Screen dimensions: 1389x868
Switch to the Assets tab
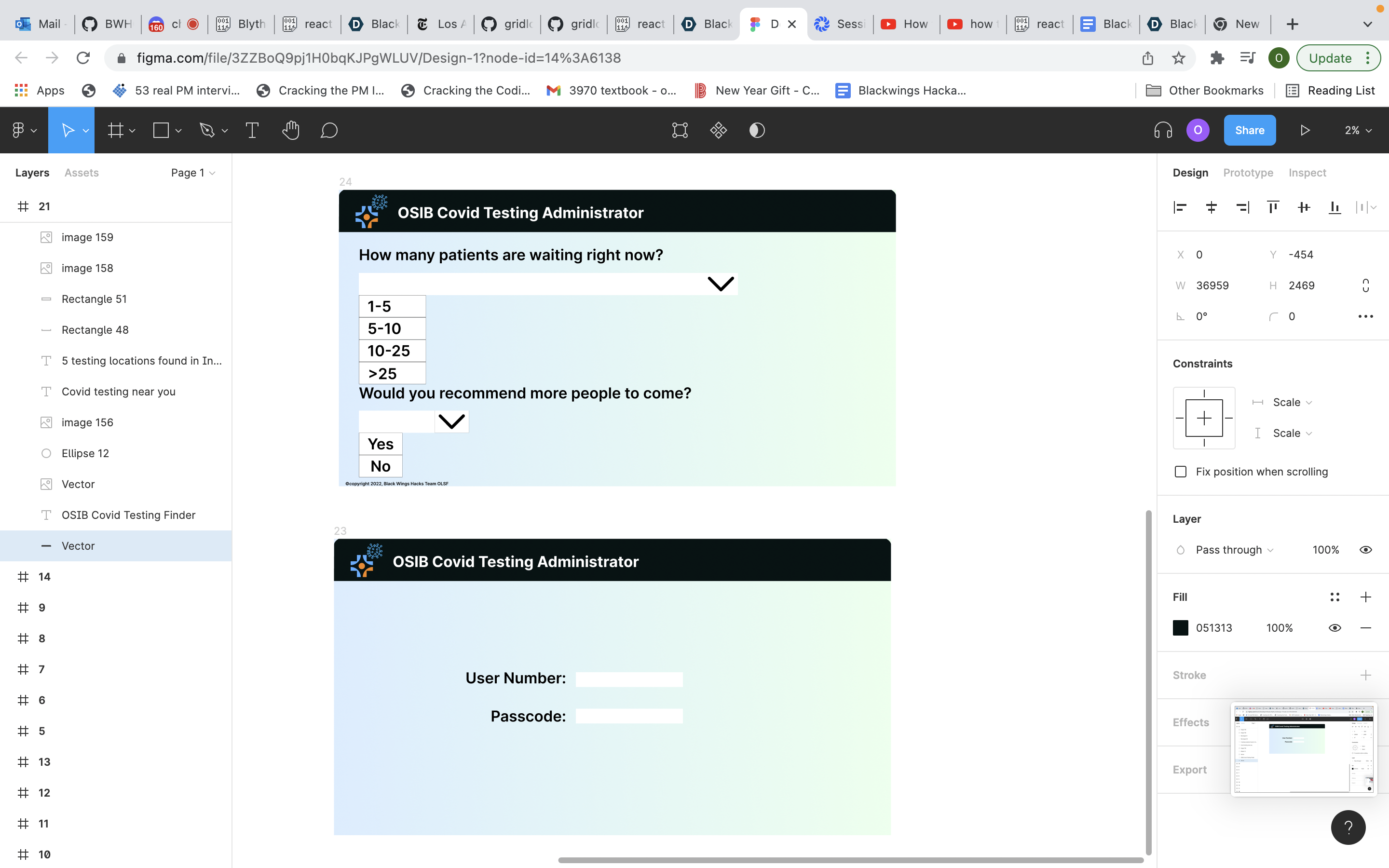click(x=82, y=173)
